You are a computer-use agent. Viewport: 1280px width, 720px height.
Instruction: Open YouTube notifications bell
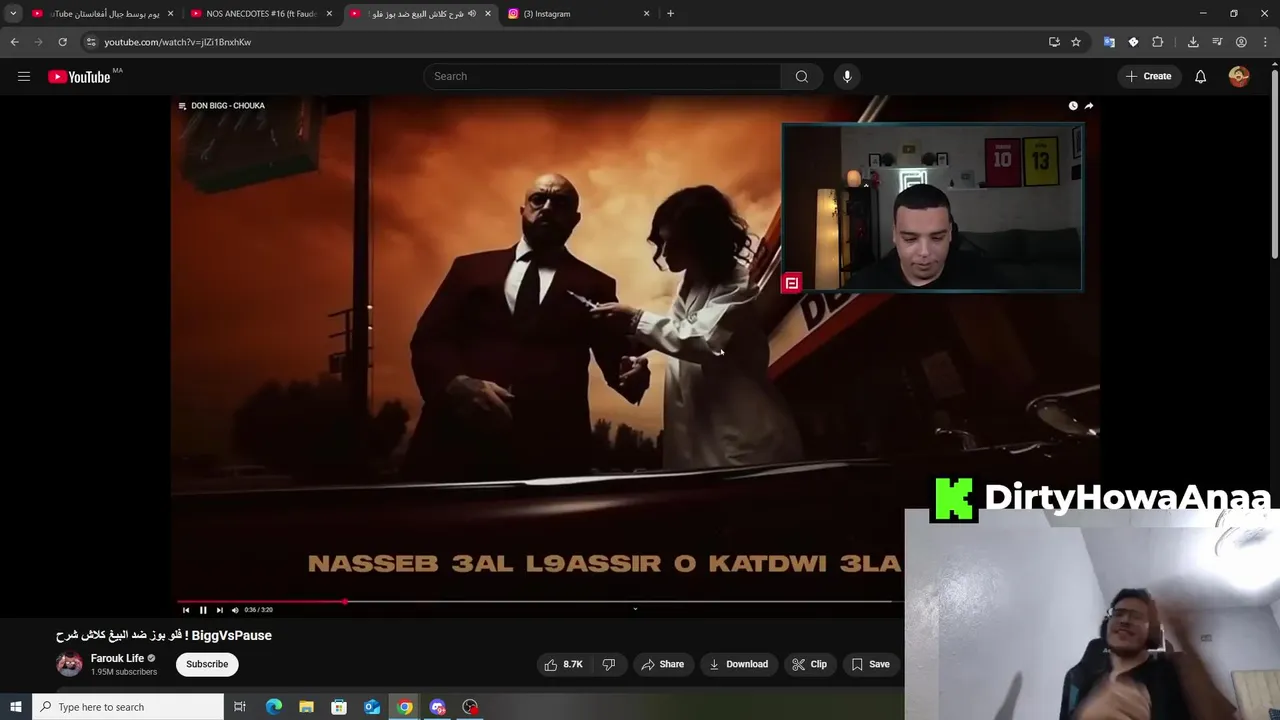pyautogui.click(x=1200, y=76)
